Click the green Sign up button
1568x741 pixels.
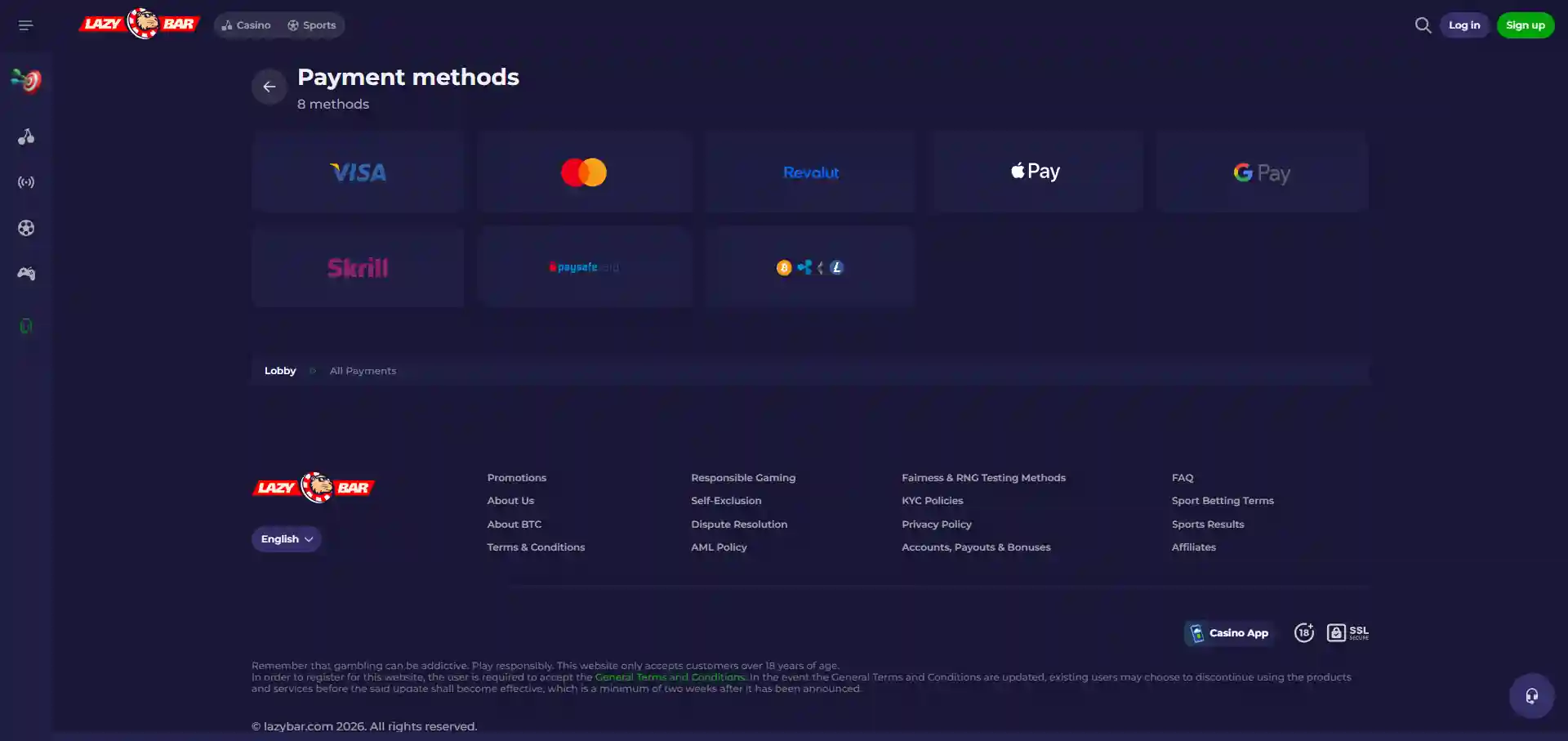pos(1526,25)
